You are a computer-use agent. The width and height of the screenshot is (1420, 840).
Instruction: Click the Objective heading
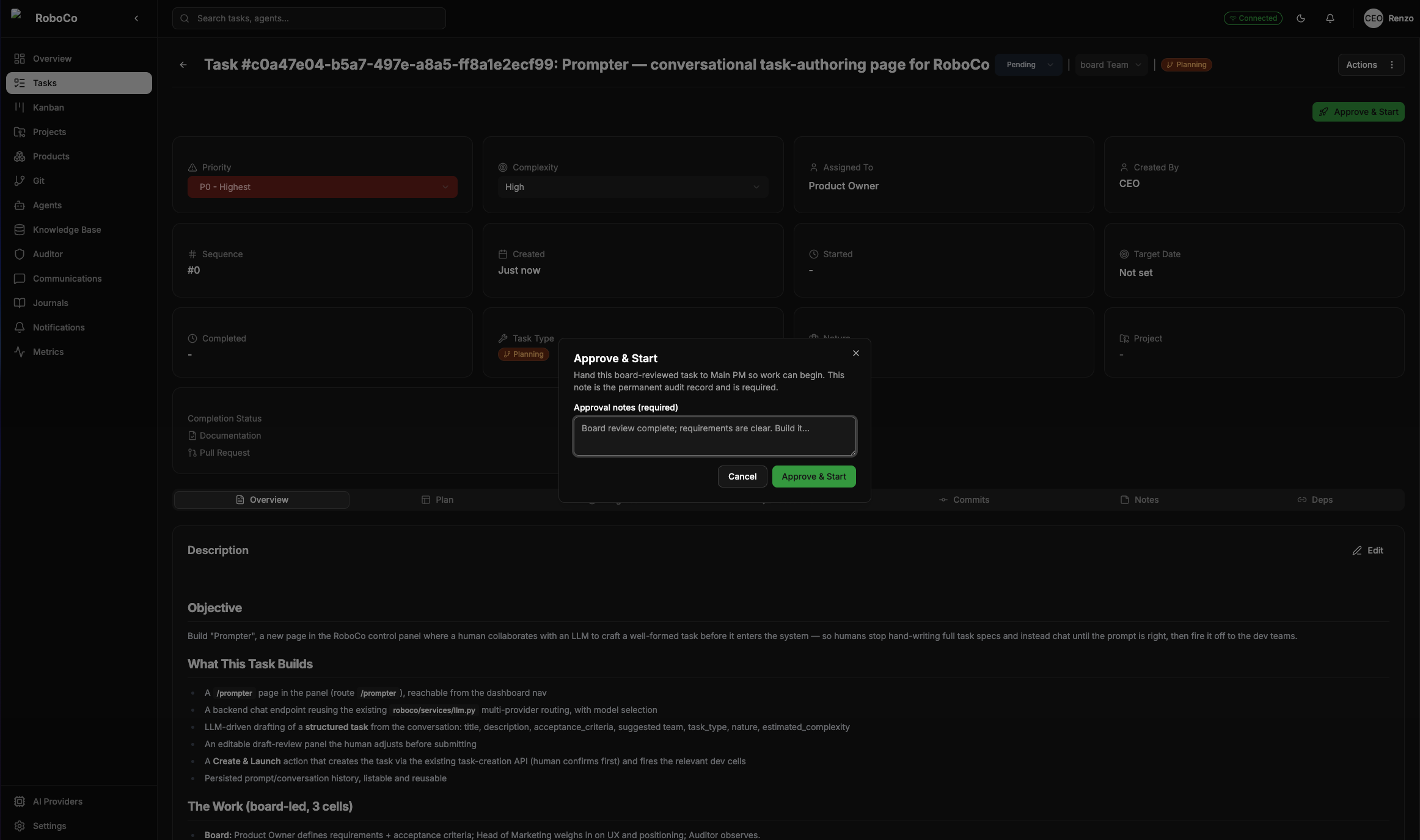[214, 608]
